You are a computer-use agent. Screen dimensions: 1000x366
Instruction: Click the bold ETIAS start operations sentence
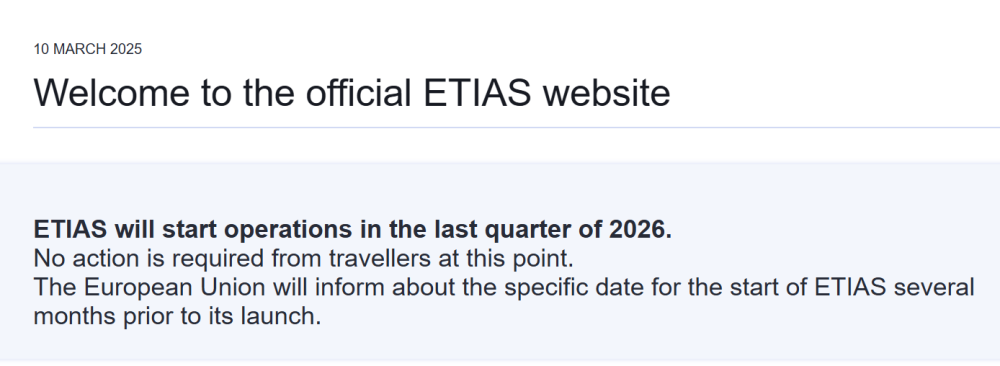coord(353,230)
